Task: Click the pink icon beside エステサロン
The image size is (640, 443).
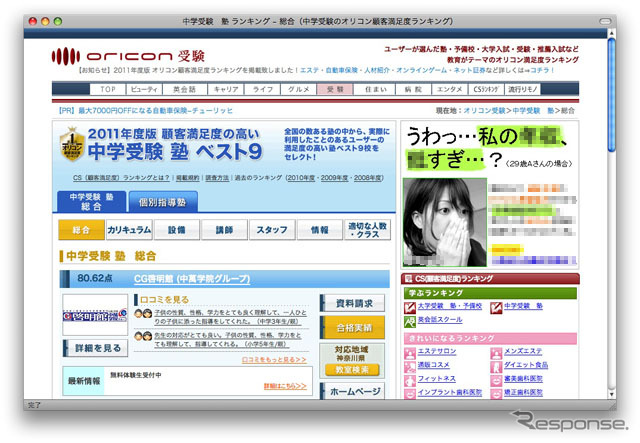Action: pos(410,352)
